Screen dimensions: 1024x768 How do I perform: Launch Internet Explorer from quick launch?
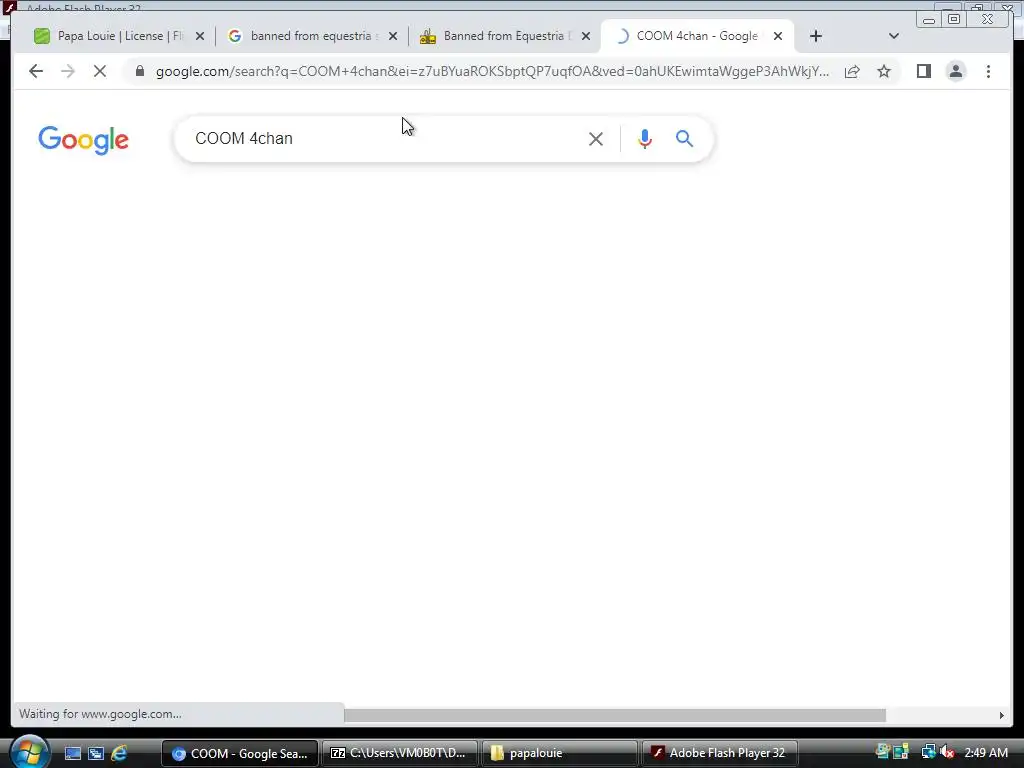coord(120,753)
